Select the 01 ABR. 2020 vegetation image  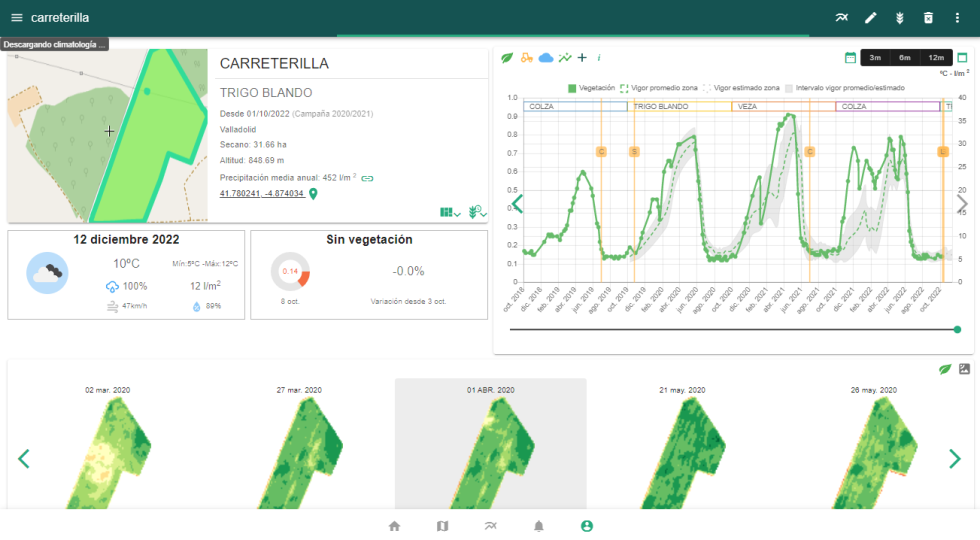(491, 445)
